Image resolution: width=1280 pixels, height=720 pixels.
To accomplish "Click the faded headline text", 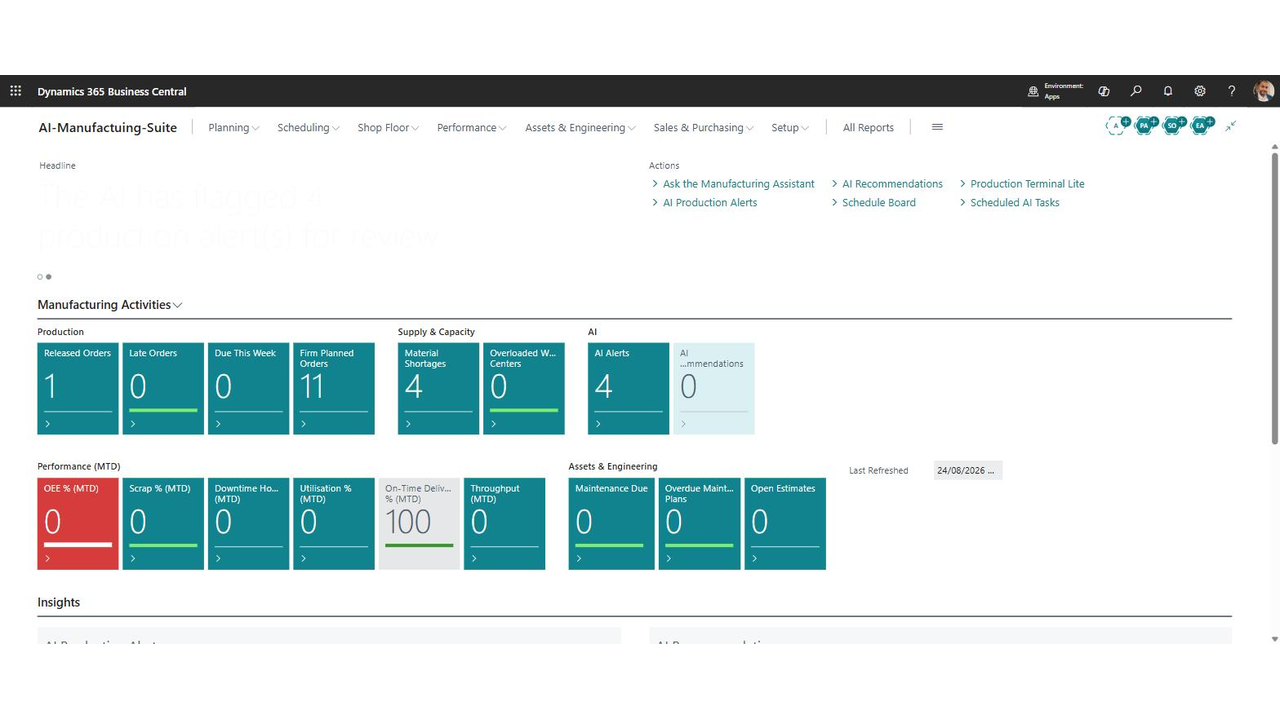I will coord(238,217).
